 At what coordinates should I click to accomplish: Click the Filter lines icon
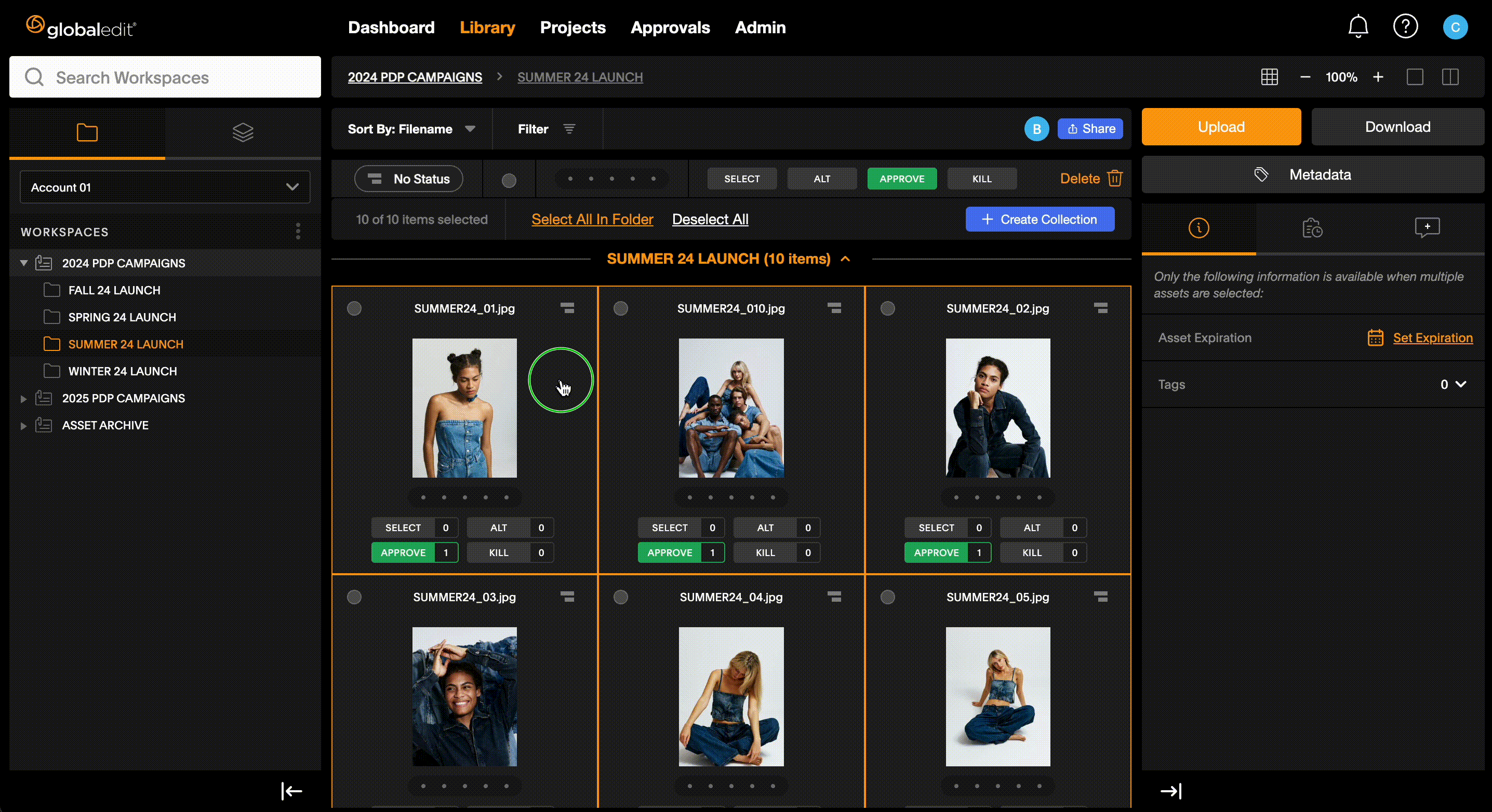tap(569, 129)
